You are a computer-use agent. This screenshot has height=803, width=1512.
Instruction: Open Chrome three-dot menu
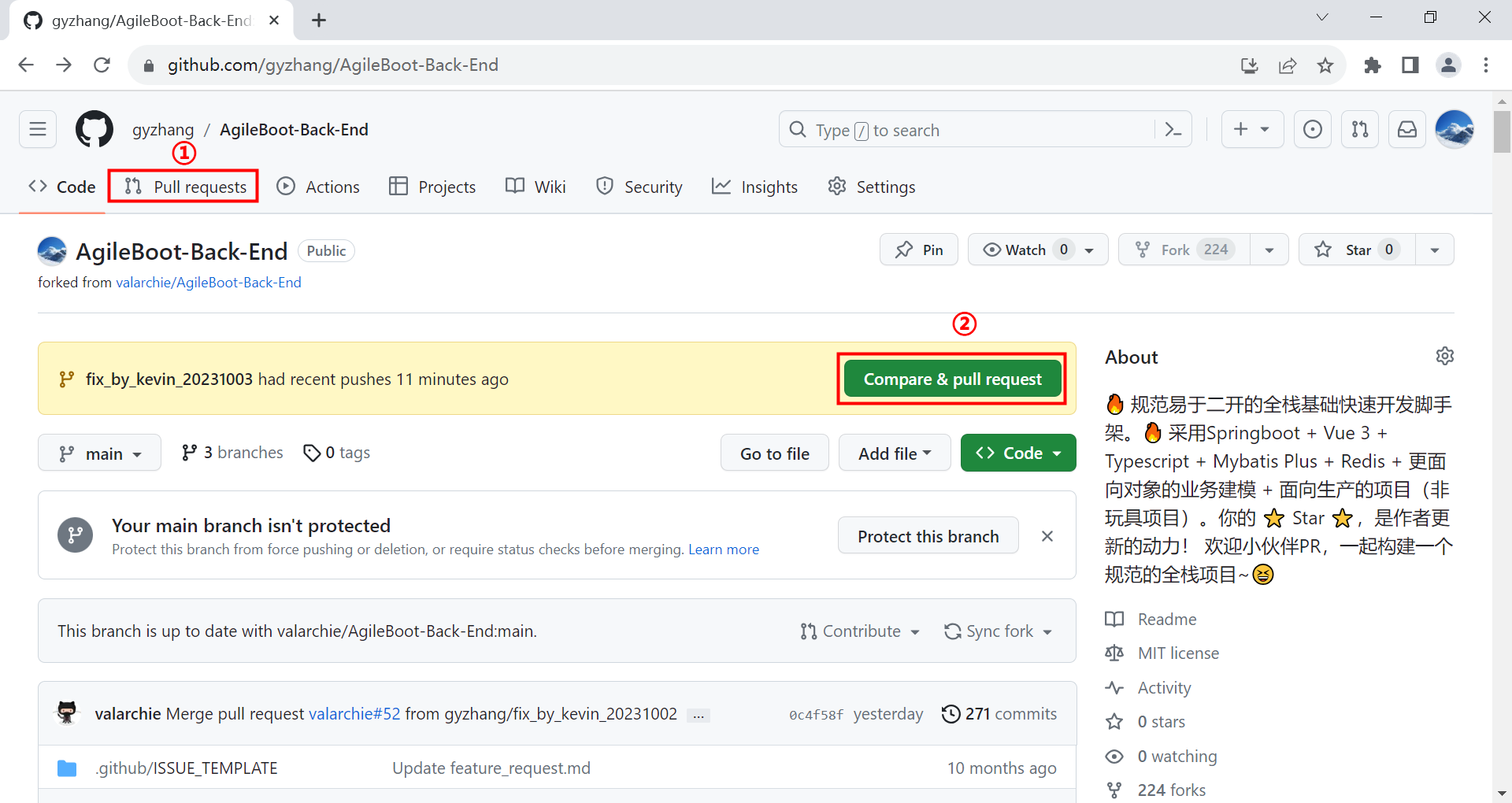[x=1486, y=65]
